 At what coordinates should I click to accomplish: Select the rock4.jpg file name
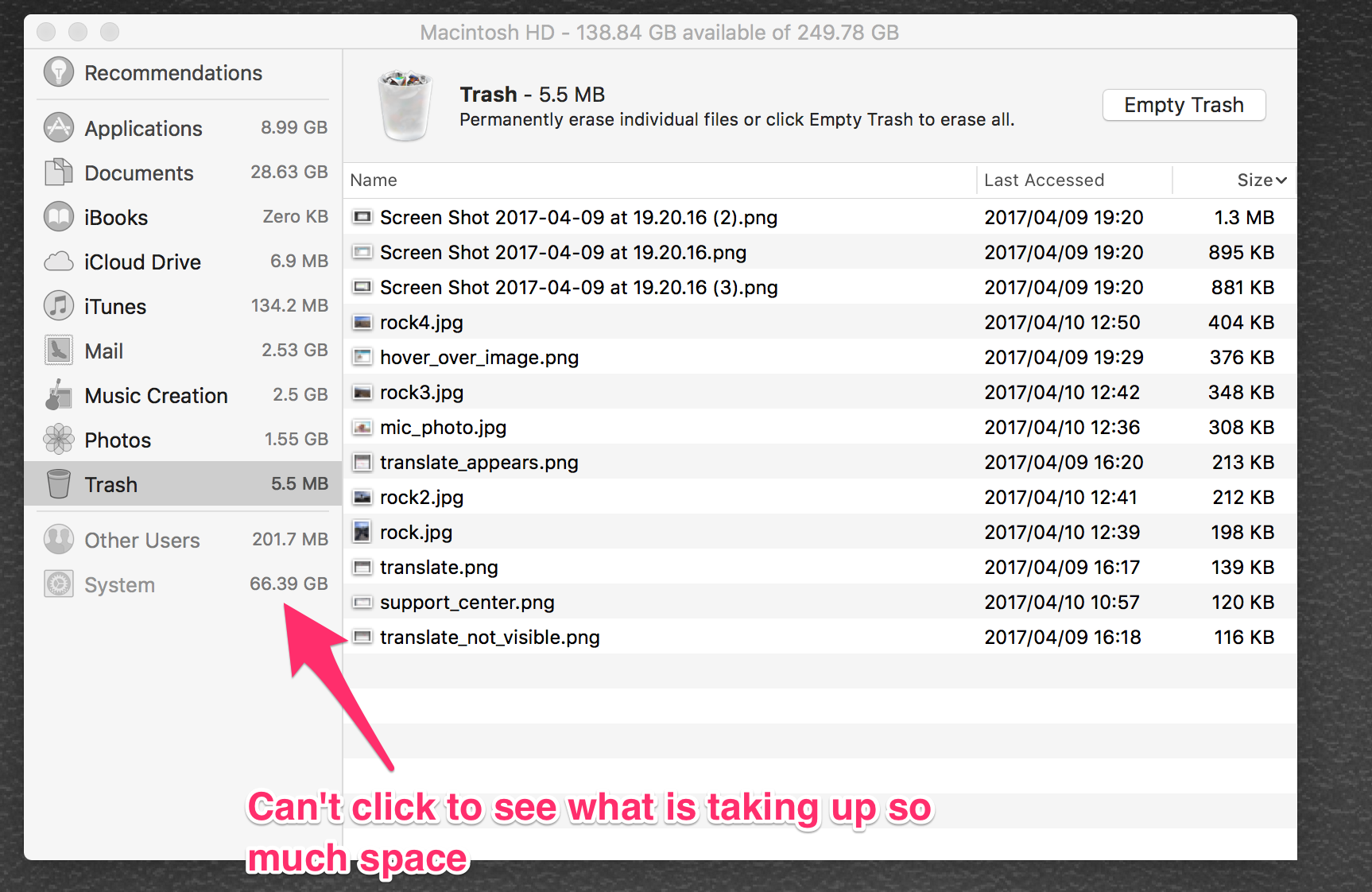(x=421, y=322)
